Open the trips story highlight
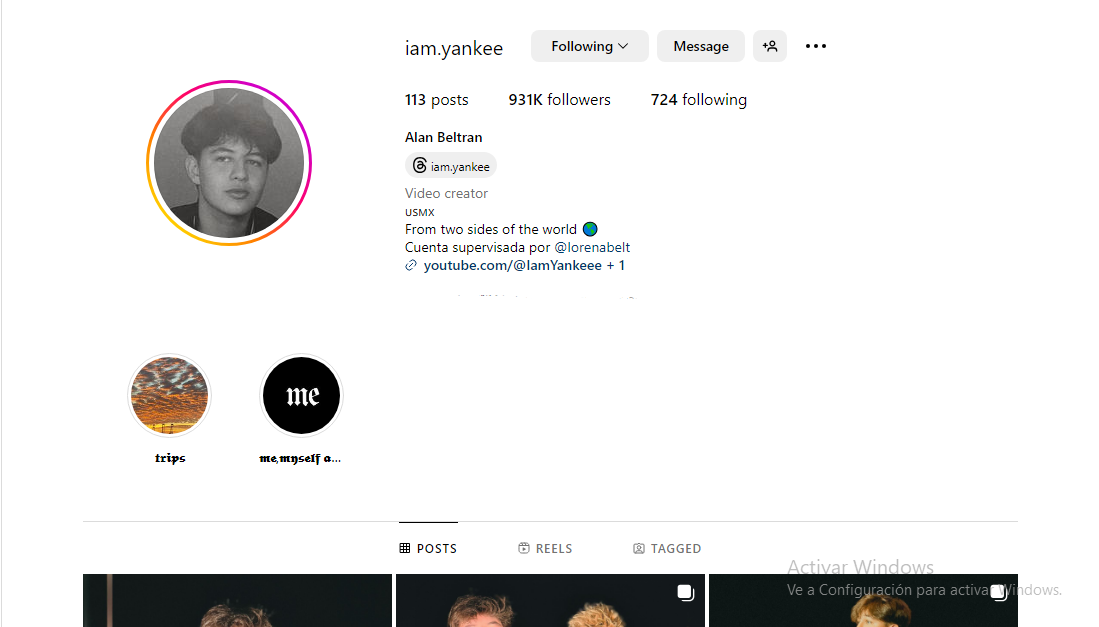The width and height of the screenshot is (1099, 627). click(170, 396)
